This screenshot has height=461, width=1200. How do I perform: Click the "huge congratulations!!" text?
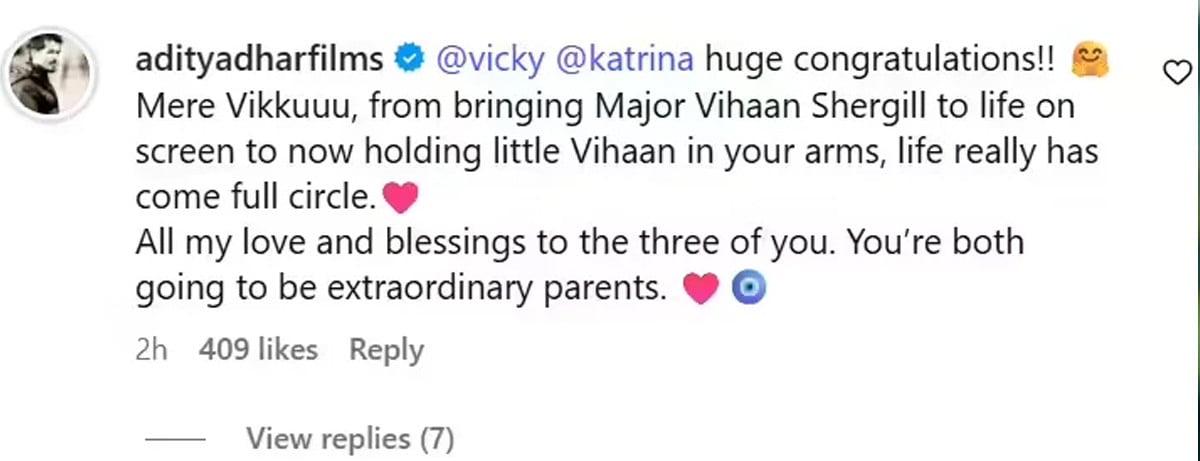(880, 60)
